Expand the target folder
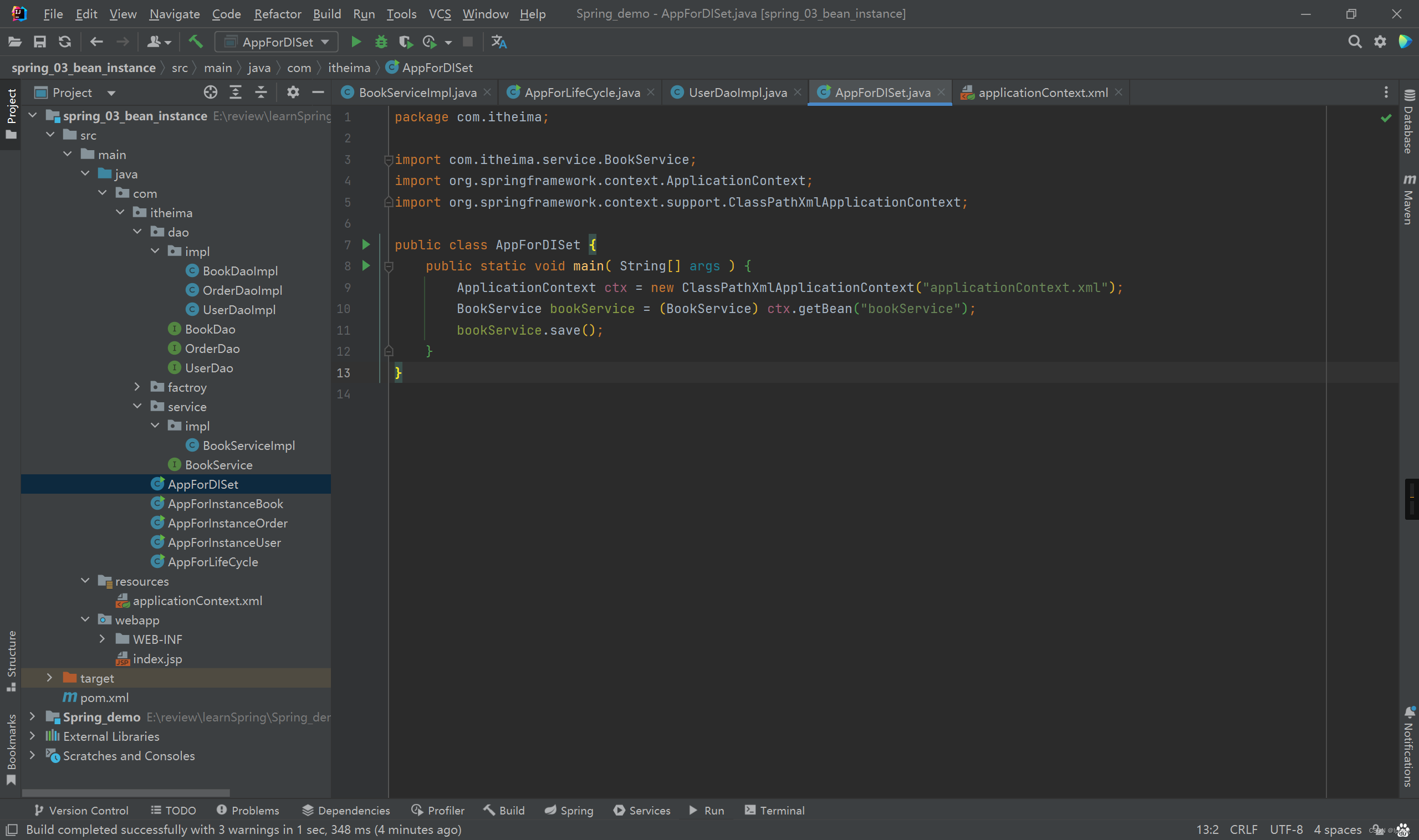1419x840 pixels. [x=50, y=678]
